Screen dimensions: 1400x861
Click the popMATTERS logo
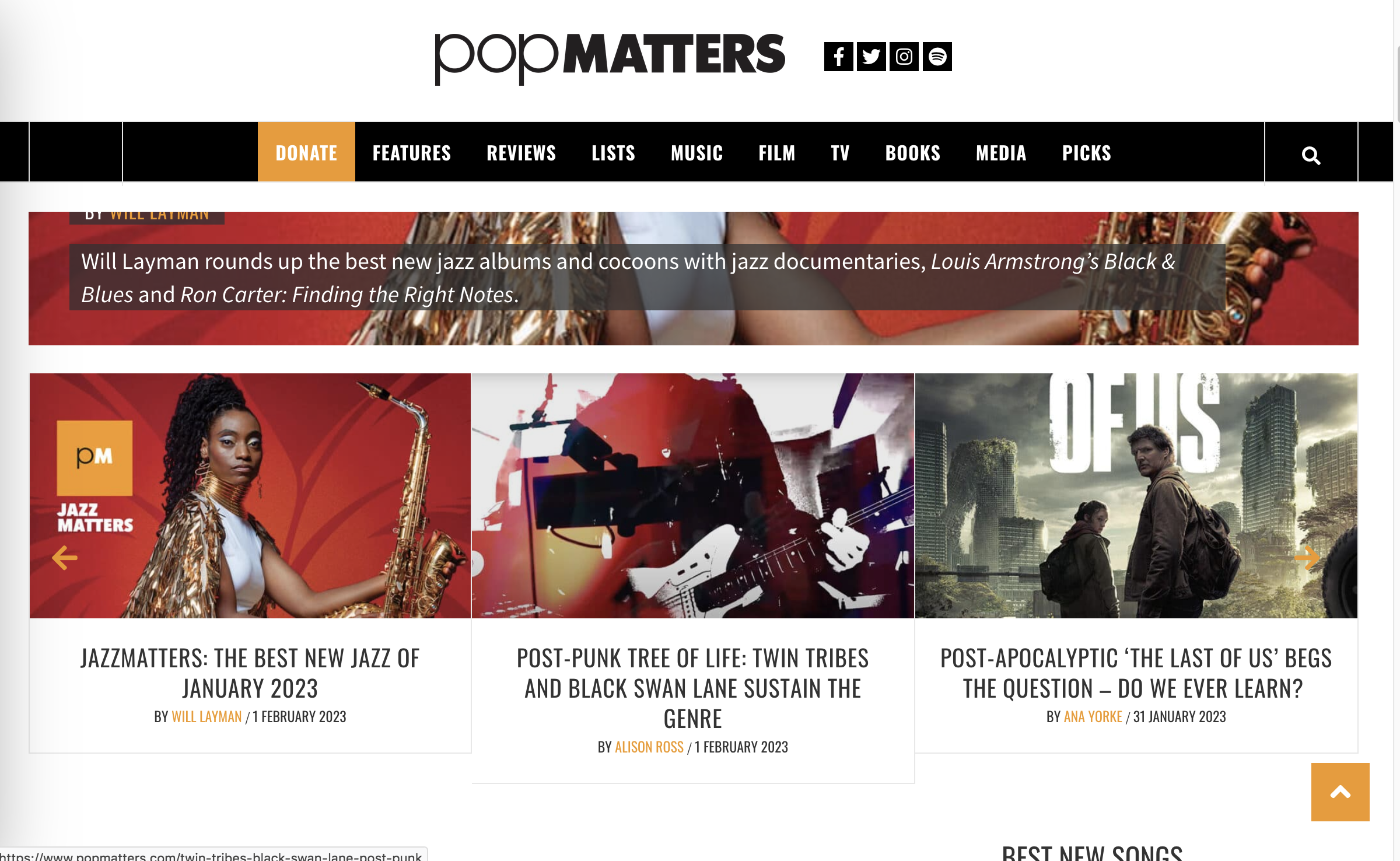pos(610,57)
